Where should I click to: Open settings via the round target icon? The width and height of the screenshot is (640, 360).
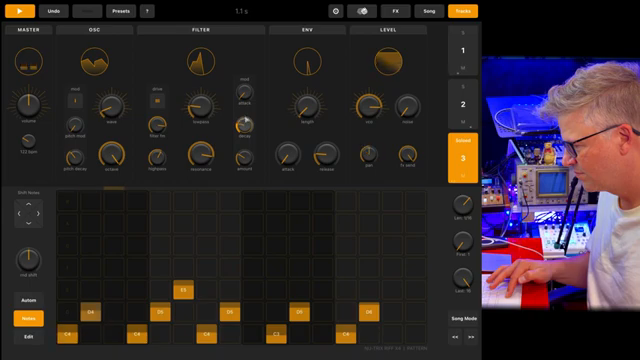(336, 11)
